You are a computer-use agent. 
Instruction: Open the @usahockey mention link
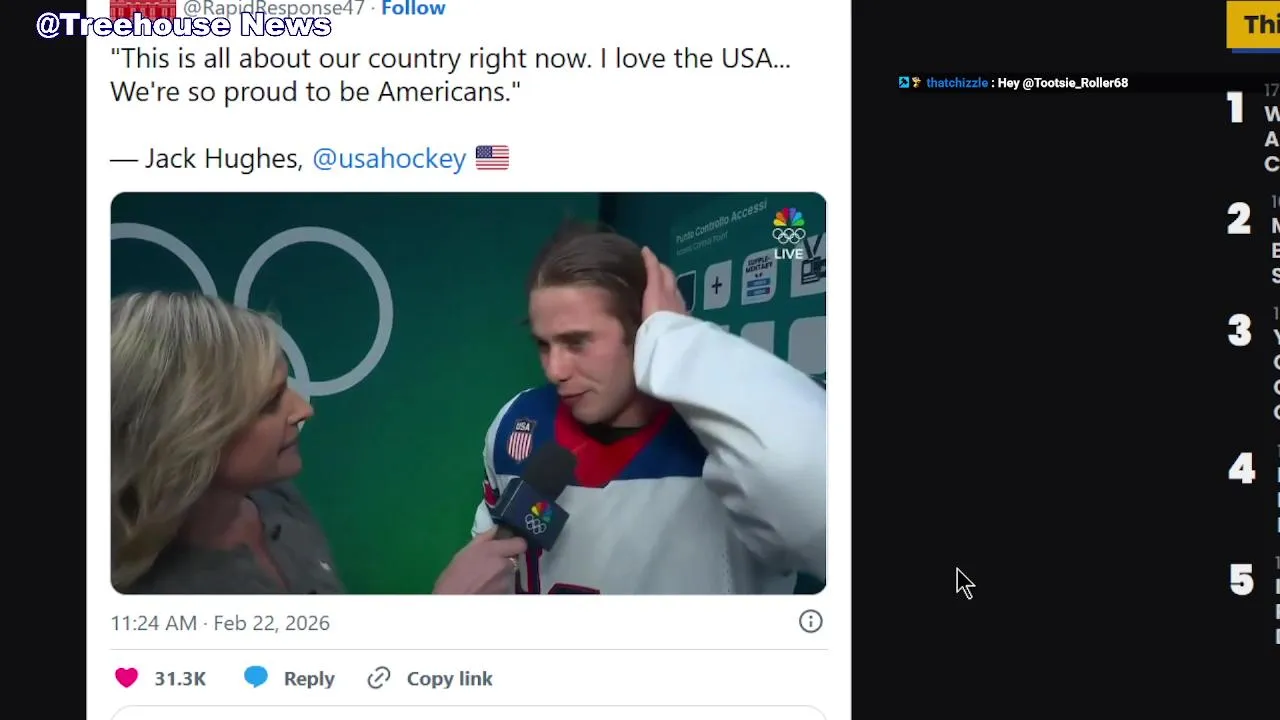[389, 158]
